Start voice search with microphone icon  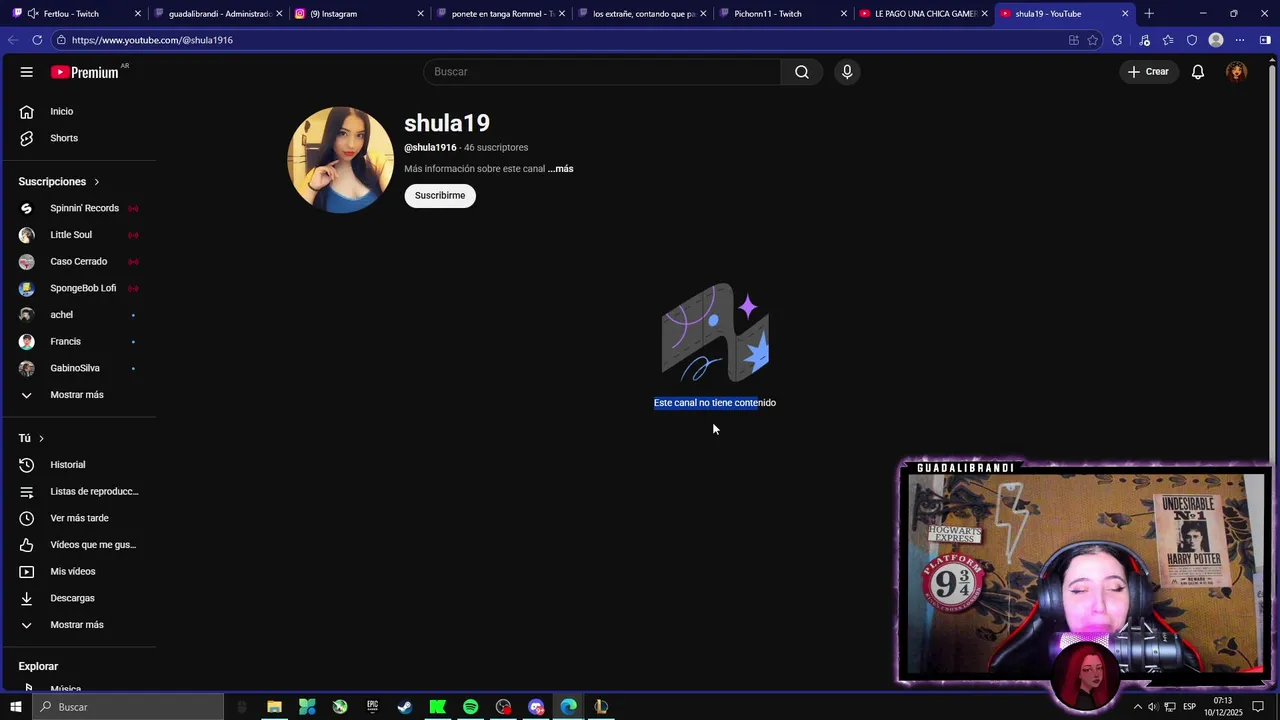tap(847, 72)
